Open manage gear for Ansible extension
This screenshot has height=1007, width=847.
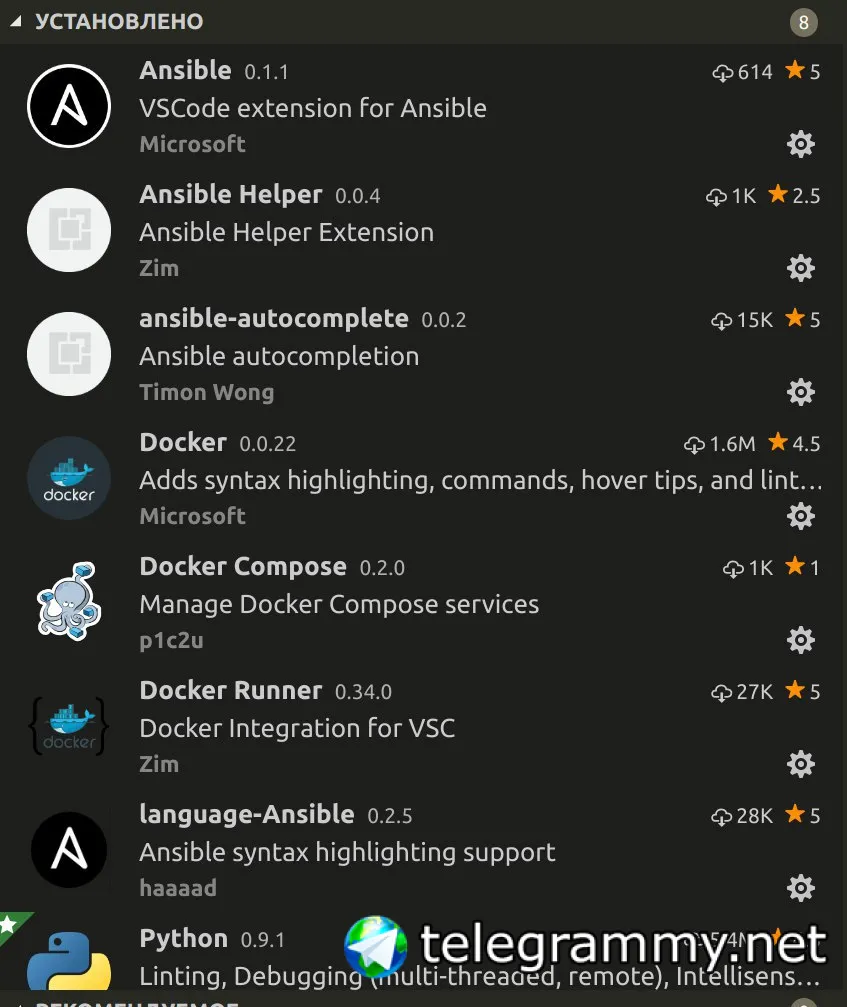[x=800, y=144]
